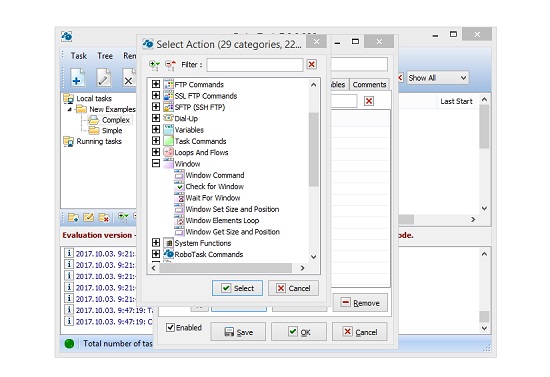Select the Check for Window action
The image size is (550, 377).
pos(214,186)
